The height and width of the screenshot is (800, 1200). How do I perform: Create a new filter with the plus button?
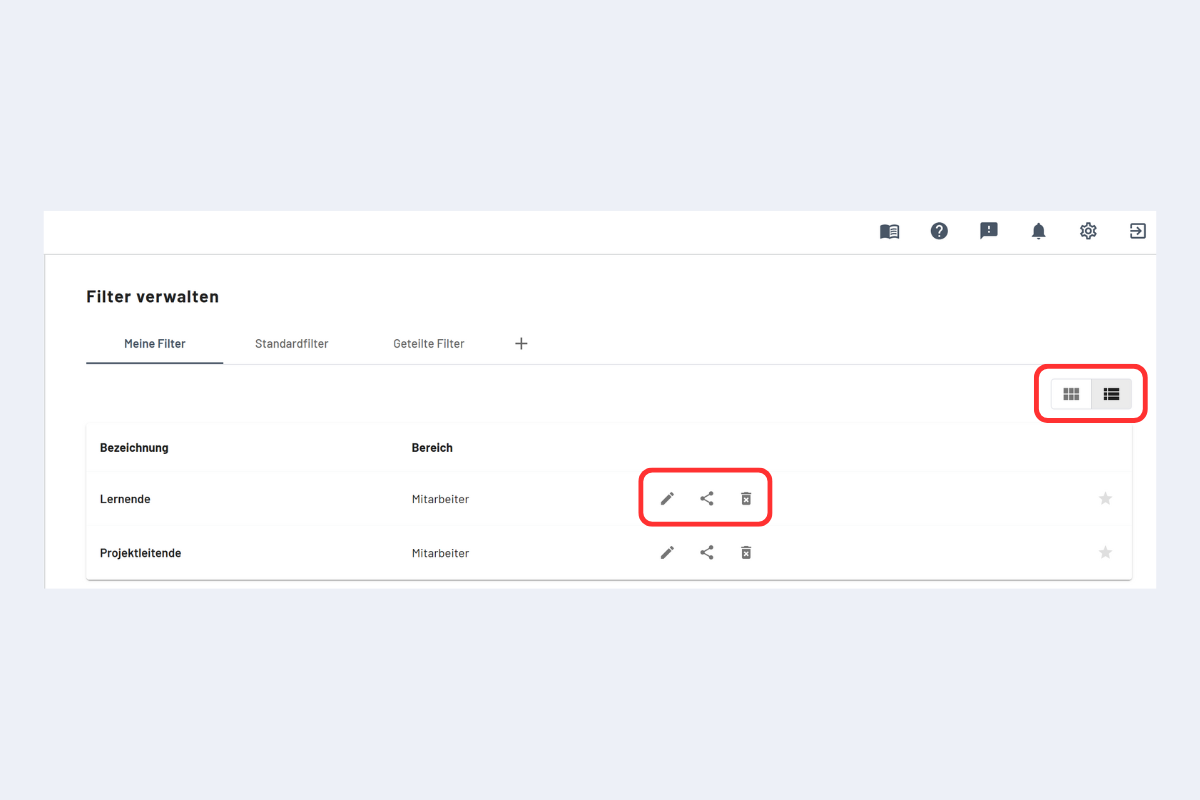tap(521, 343)
